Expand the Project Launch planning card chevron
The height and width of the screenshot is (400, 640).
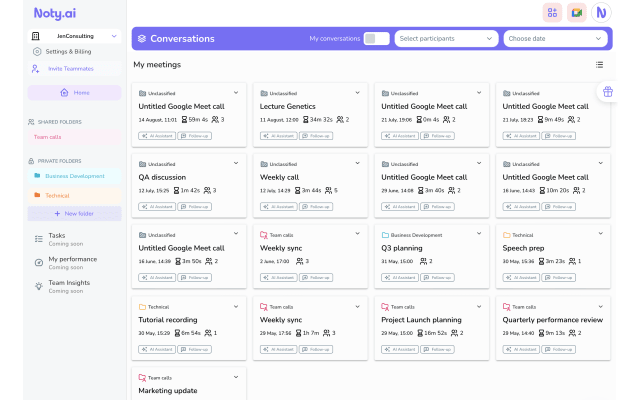(479, 307)
